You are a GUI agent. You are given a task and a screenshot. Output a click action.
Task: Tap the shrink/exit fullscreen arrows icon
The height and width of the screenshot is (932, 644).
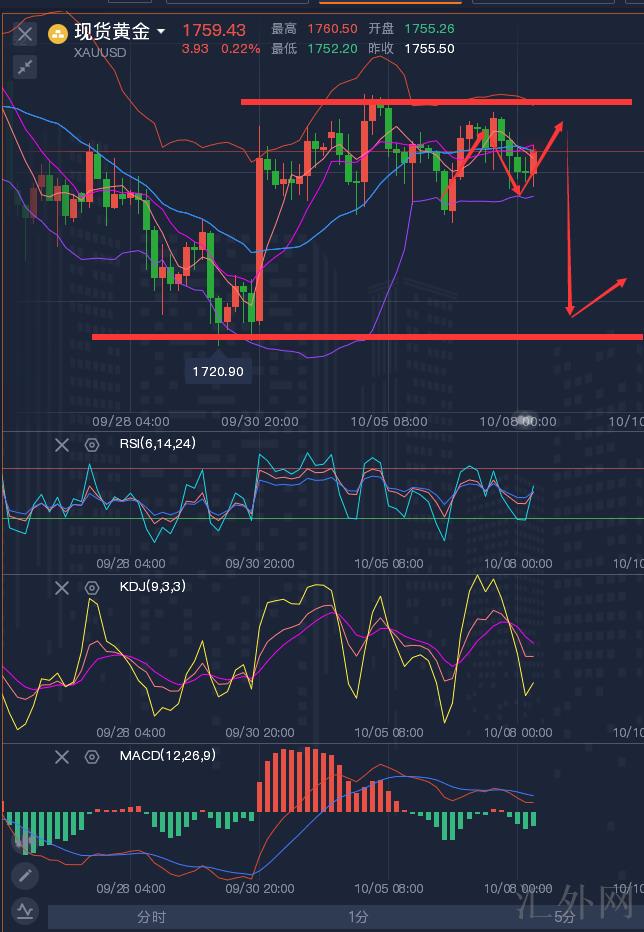click(25, 67)
